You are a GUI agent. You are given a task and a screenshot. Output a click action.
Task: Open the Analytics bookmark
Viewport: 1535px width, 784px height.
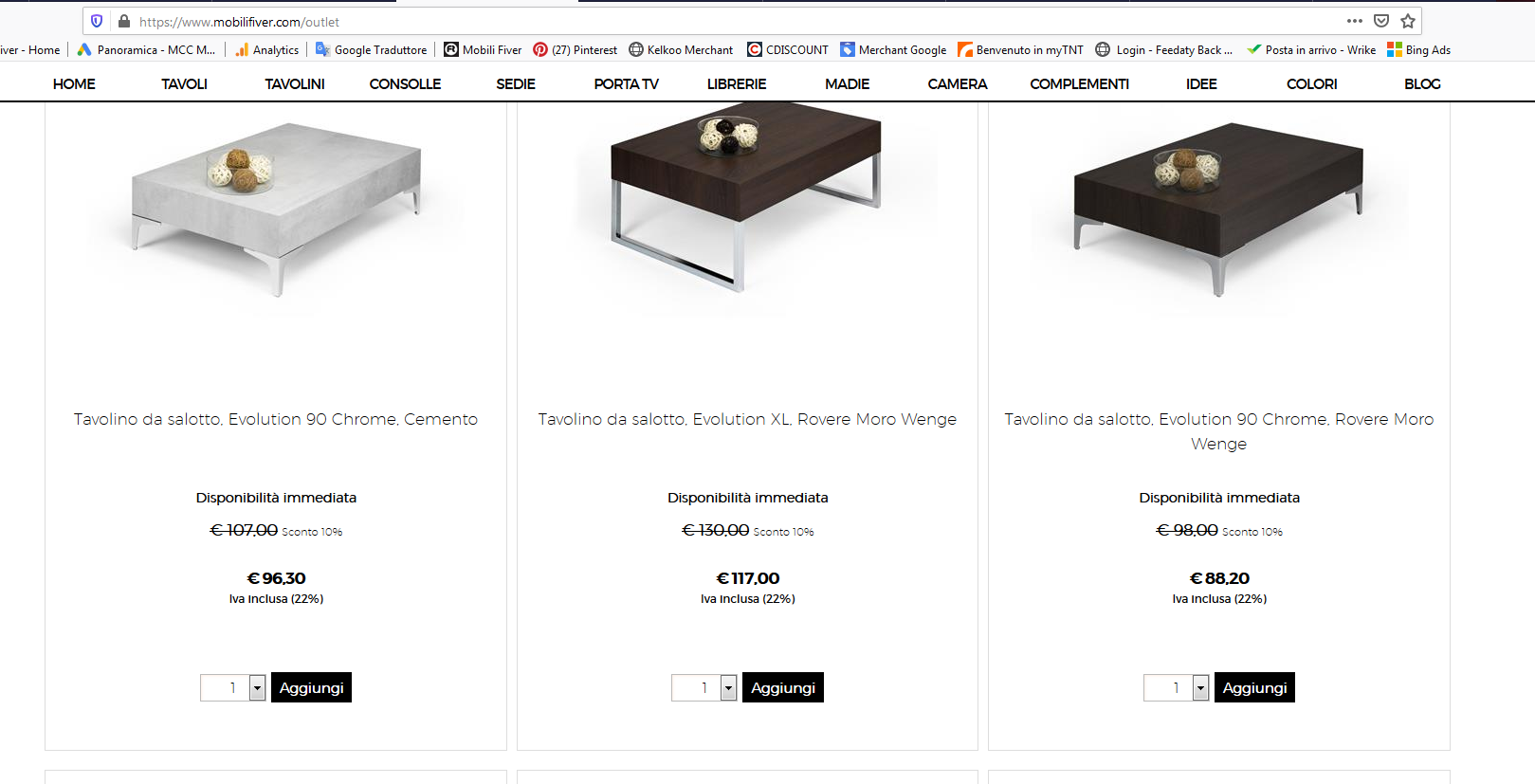pyautogui.click(x=266, y=50)
